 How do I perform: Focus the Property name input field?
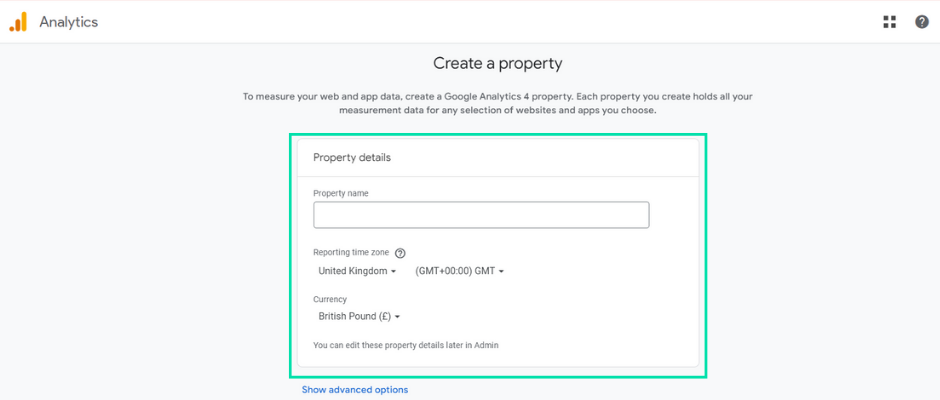tap(481, 215)
